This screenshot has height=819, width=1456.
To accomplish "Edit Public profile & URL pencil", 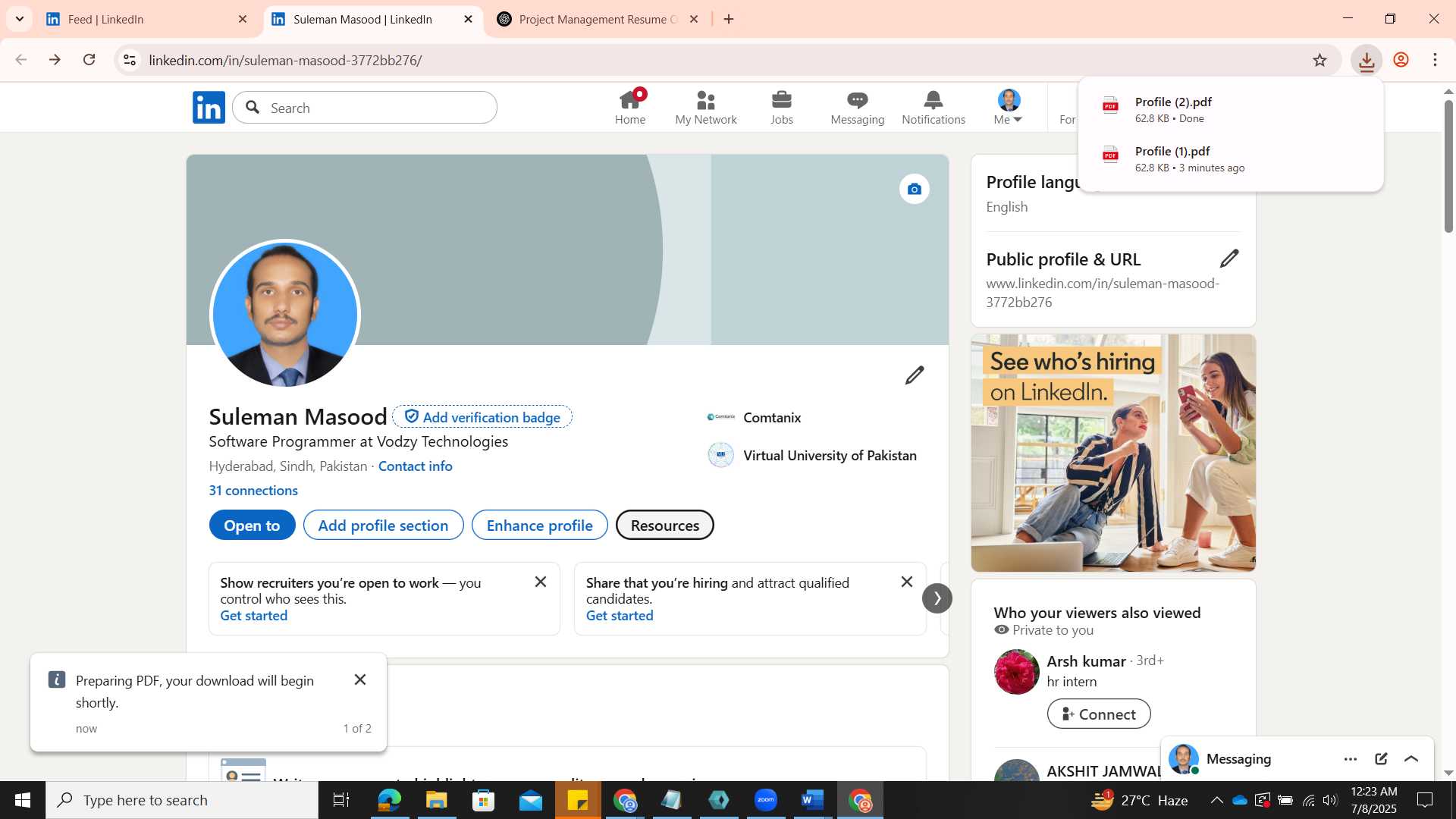I will [x=1229, y=259].
